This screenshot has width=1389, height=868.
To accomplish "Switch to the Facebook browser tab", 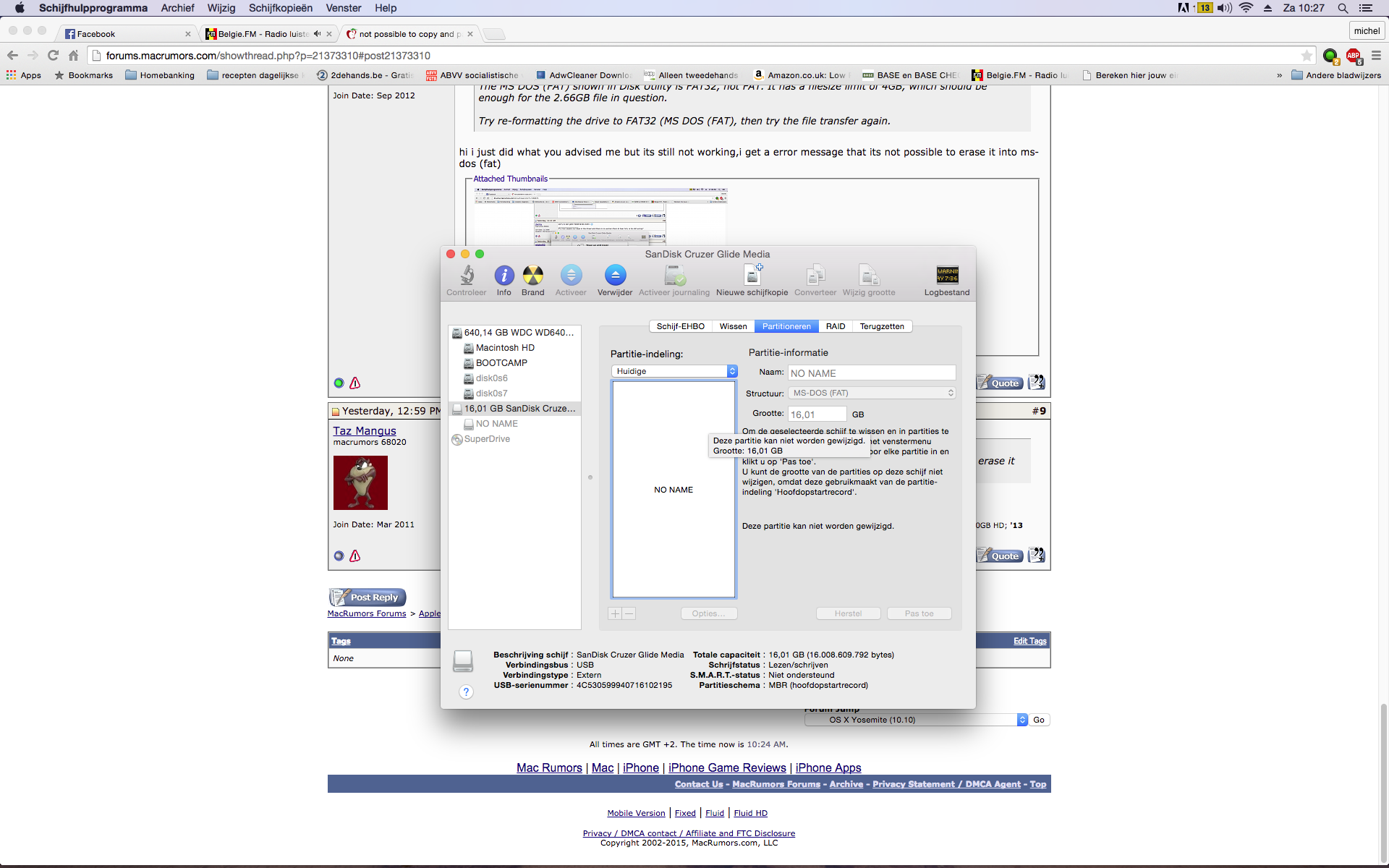I will click(x=127, y=34).
